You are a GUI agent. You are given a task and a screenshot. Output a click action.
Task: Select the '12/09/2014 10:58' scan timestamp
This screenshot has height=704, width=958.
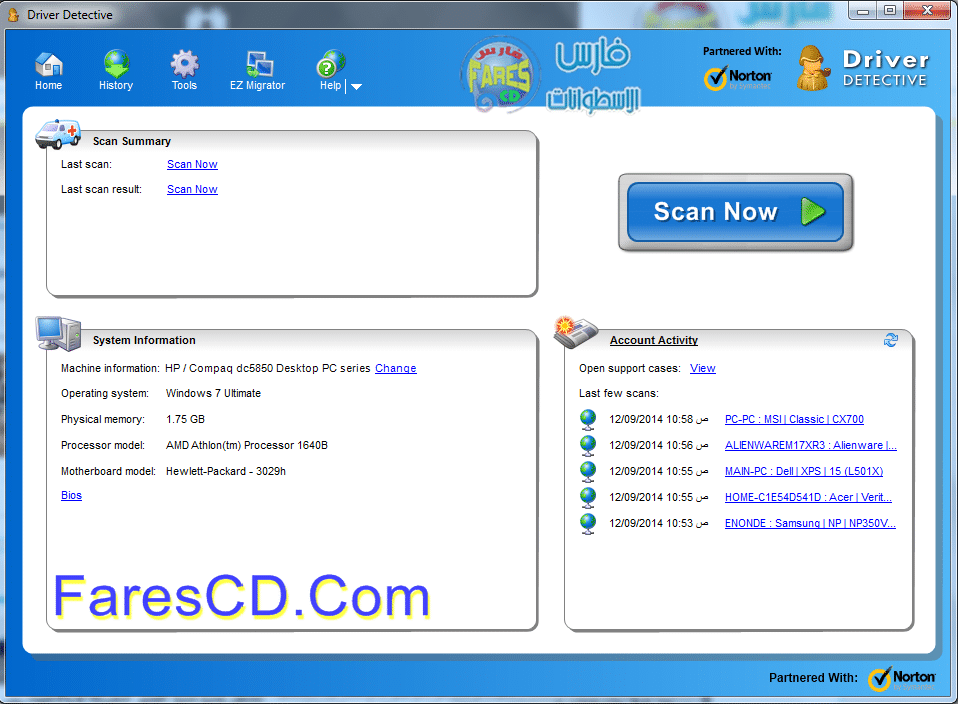(651, 419)
